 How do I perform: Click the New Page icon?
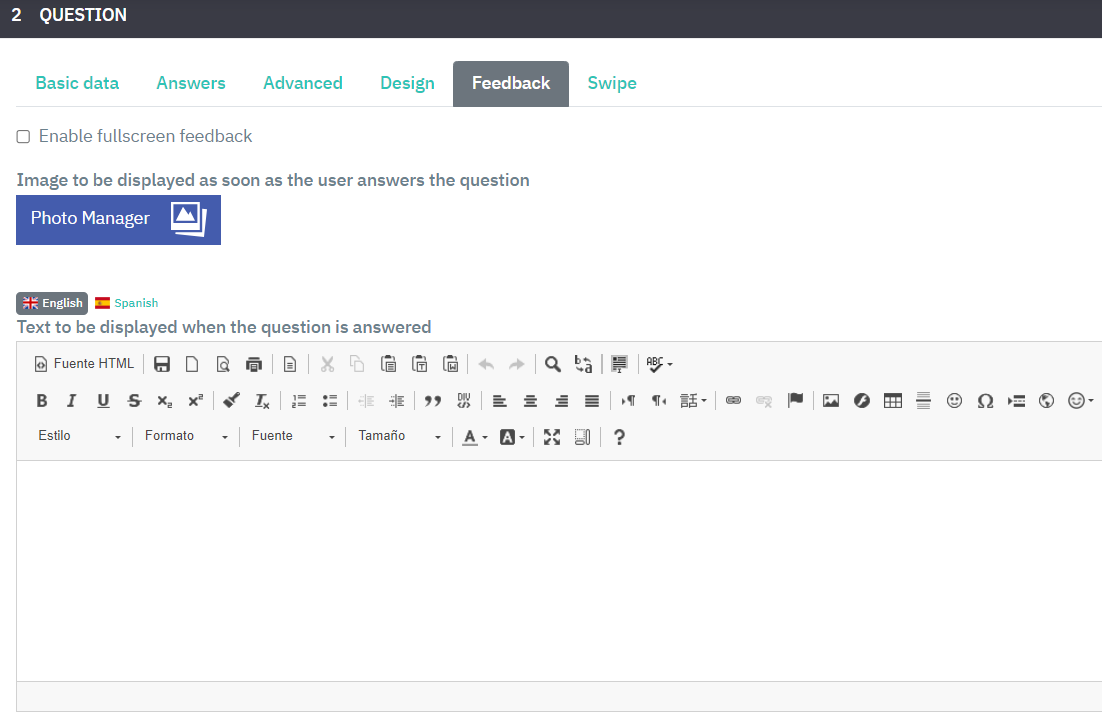pos(192,363)
